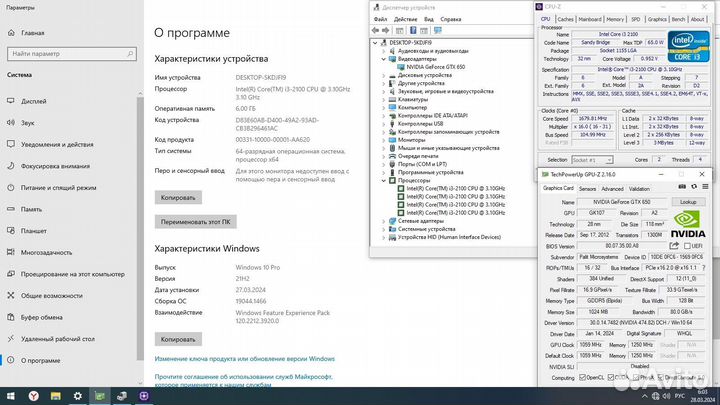Click forward arrow in Device Manager toolbar

[x=386, y=30]
